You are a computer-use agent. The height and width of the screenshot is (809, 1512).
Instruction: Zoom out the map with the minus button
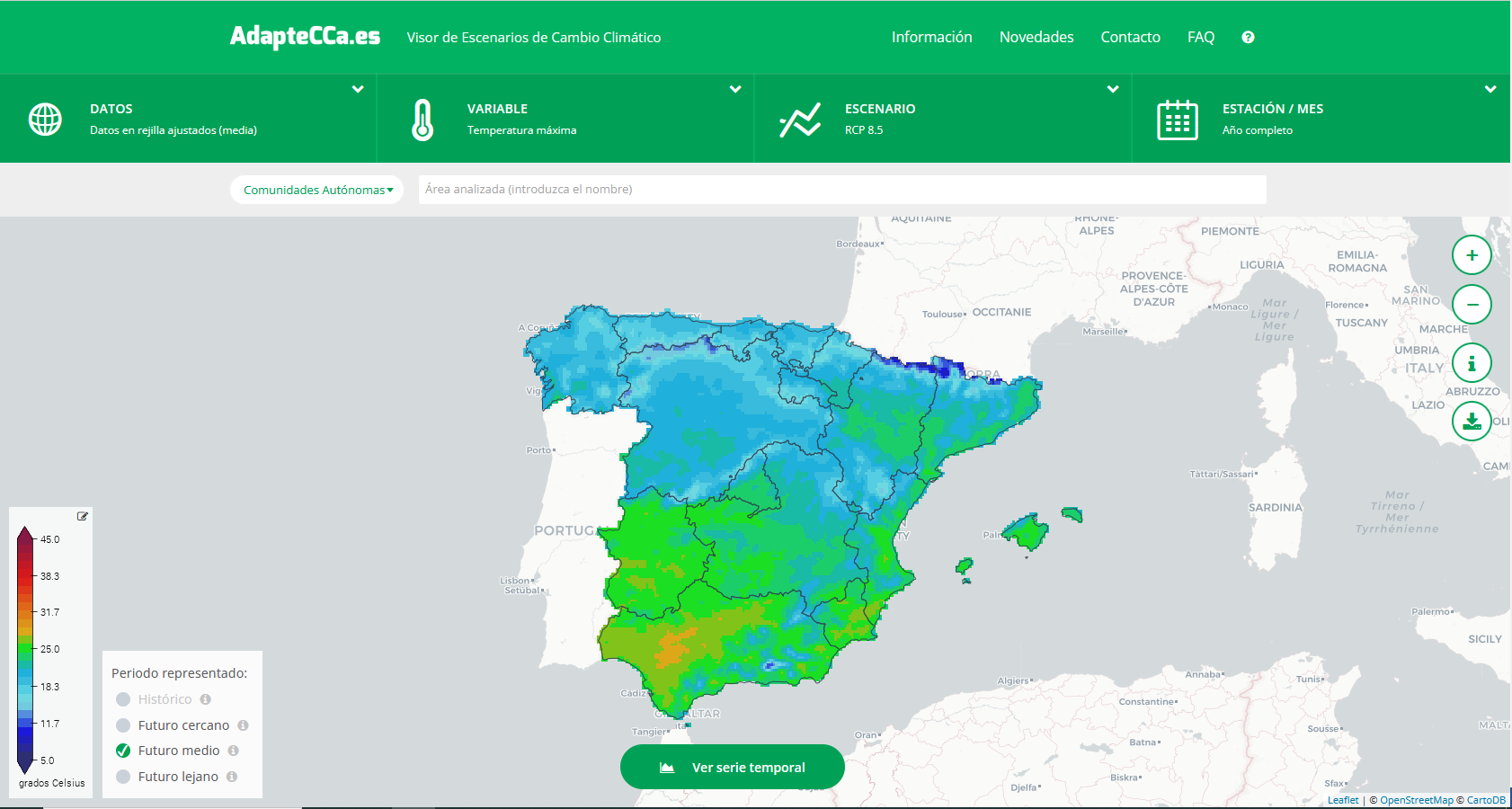pos(1472,305)
